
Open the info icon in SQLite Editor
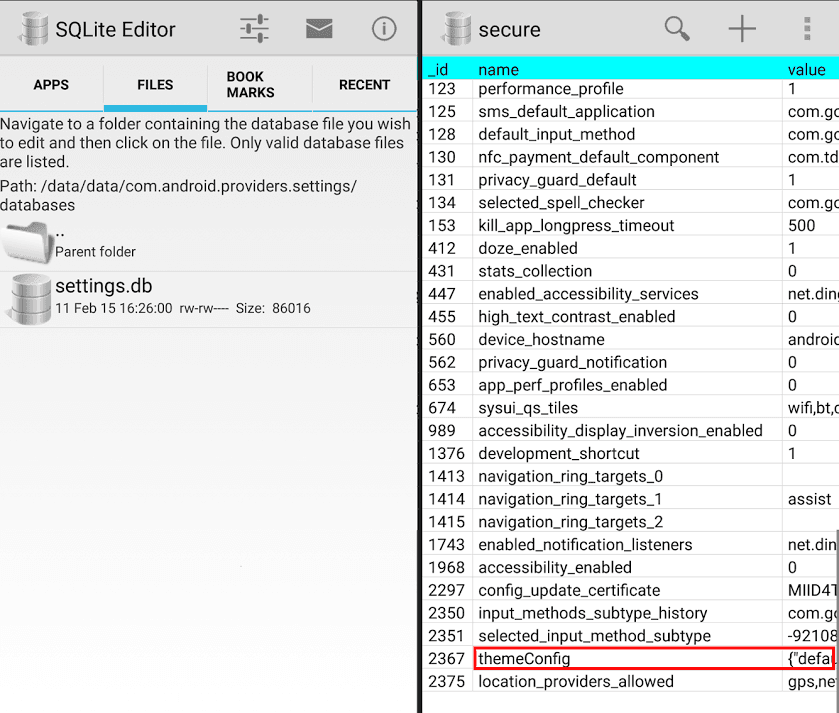(x=384, y=29)
